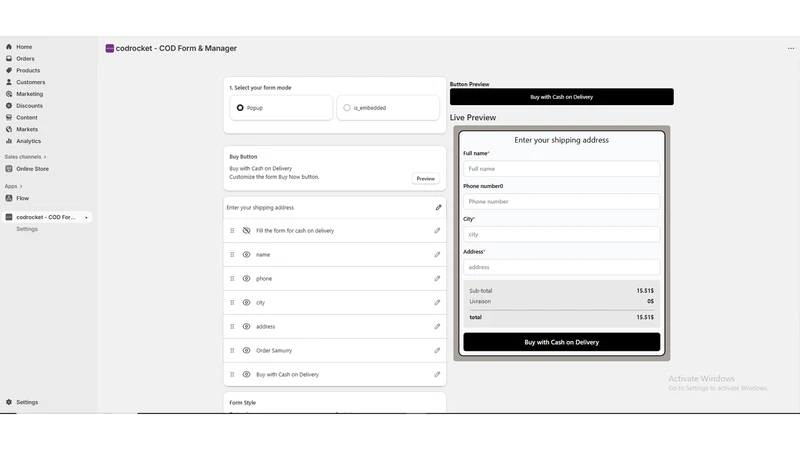The height and width of the screenshot is (450, 800).
Task: Click Button Preview Buy with Cash on Delivery
Action: click(561, 97)
